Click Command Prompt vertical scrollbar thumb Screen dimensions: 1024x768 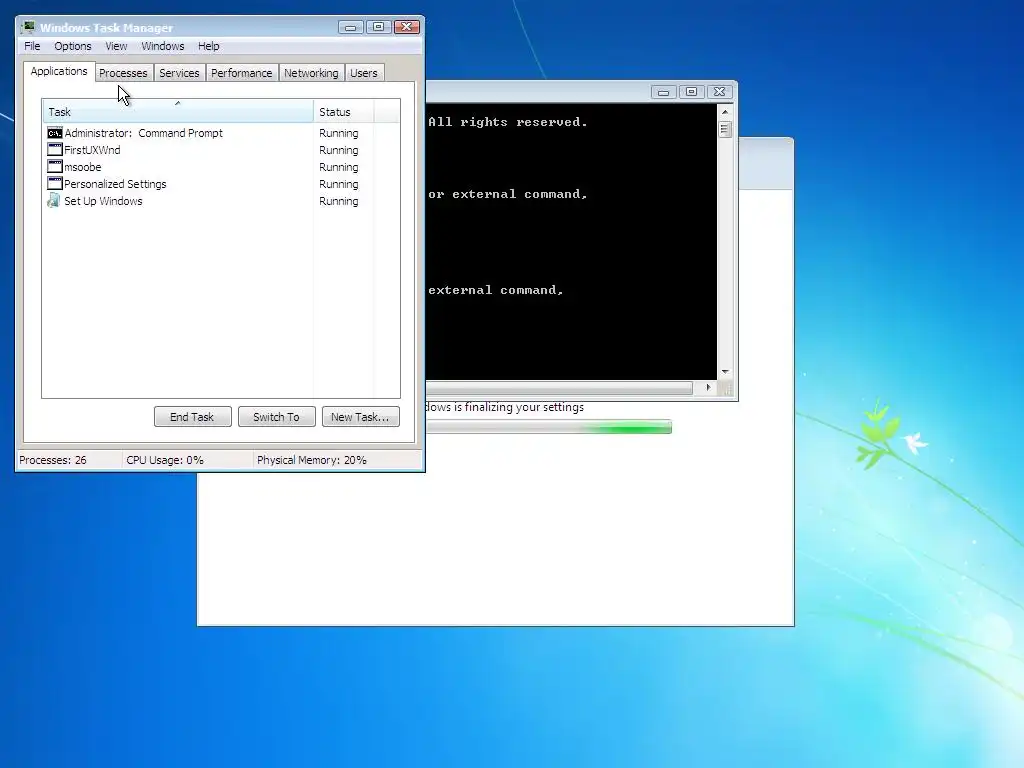(725, 129)
